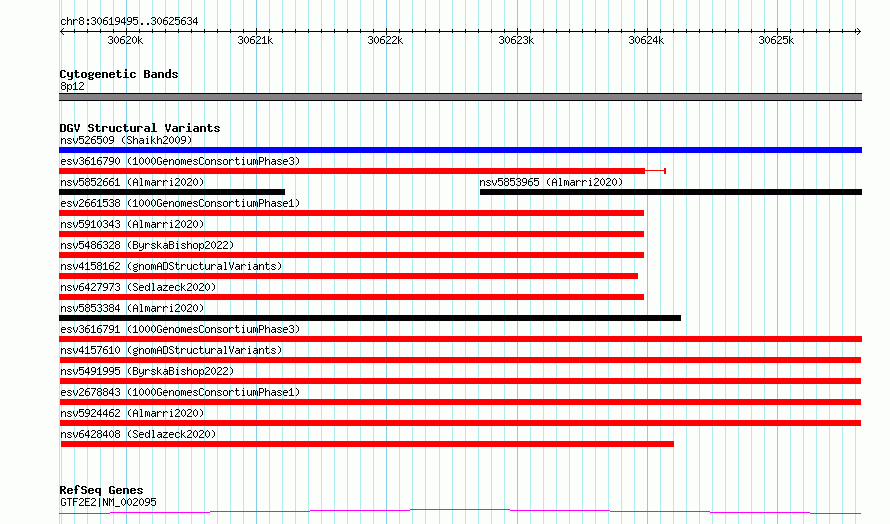Click the left arrowhead of the ruler
This screenshot has width=890, height=524.
(62, 32)
